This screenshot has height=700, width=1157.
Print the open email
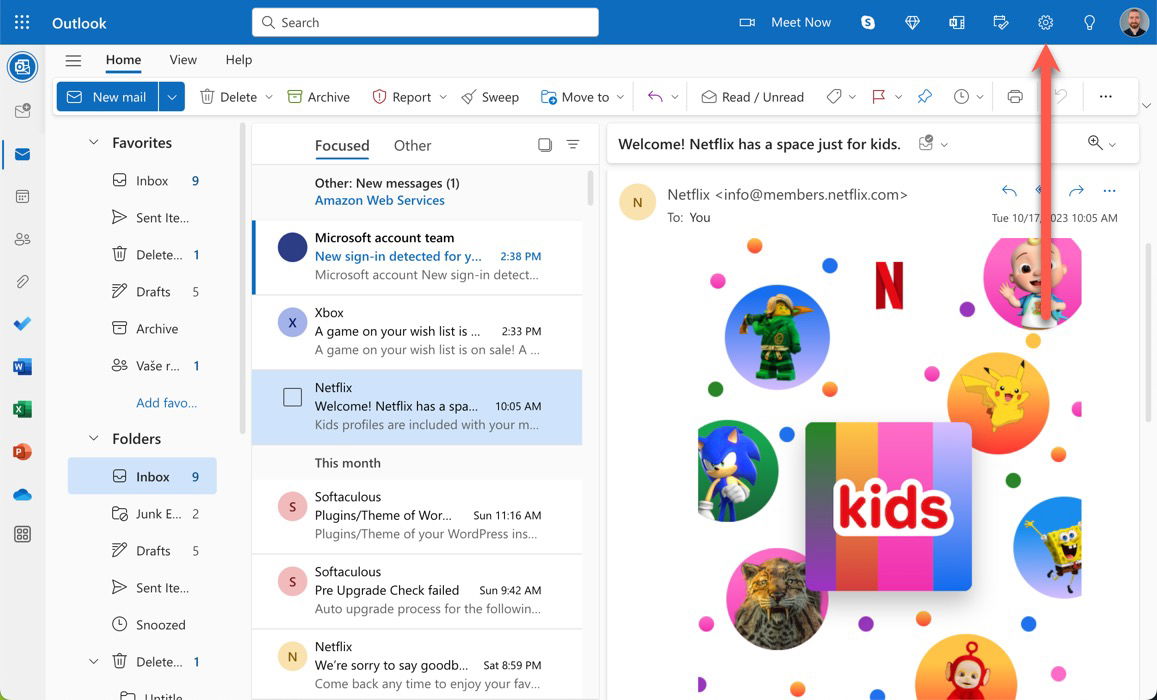[x=1014, y=96]
